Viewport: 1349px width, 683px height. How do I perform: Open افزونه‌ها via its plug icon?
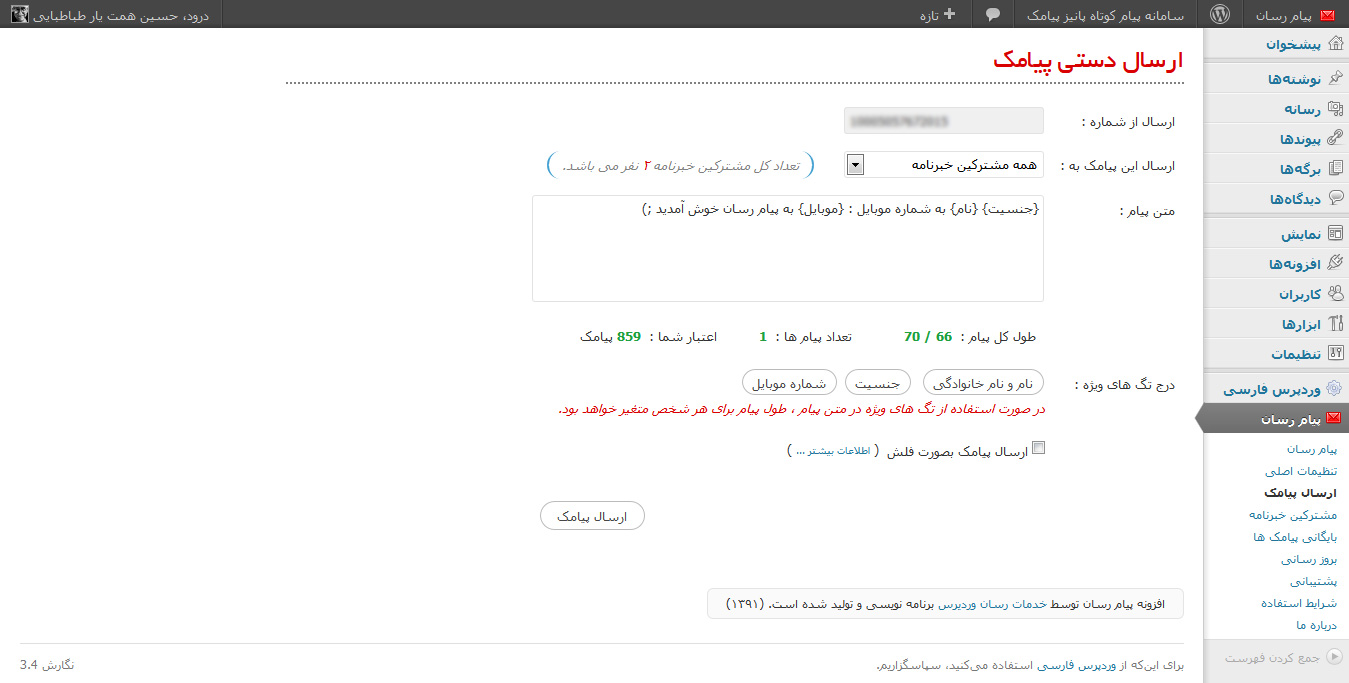point(1335,264)
